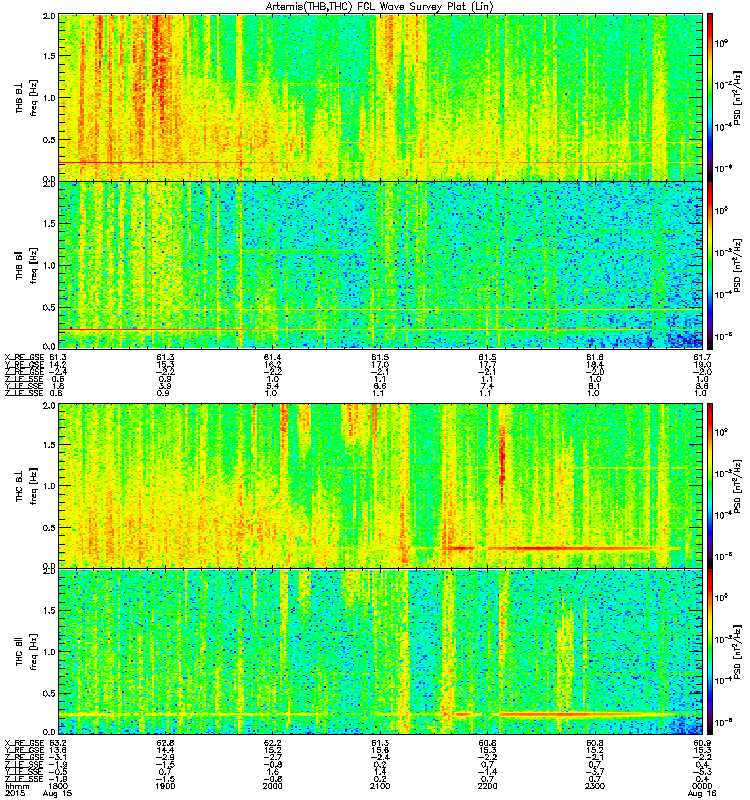Viewport: 750px width, 800px height.
Task: Click THC X_RE_GSE value 62.8
Action: 165,742
